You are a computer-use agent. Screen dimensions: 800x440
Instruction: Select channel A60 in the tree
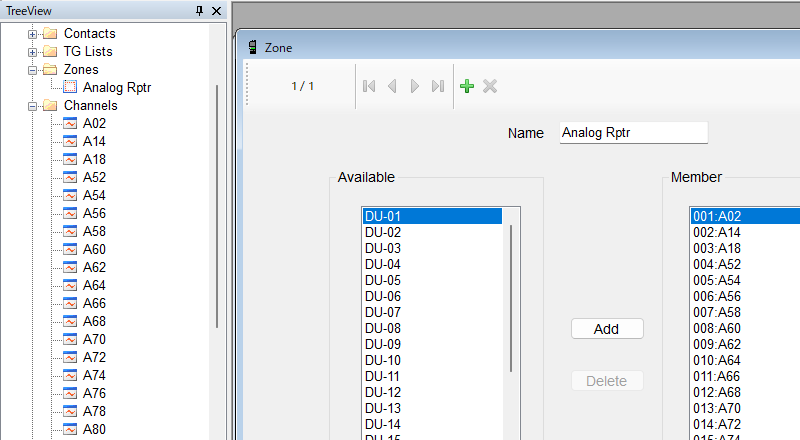click(94, 249)
